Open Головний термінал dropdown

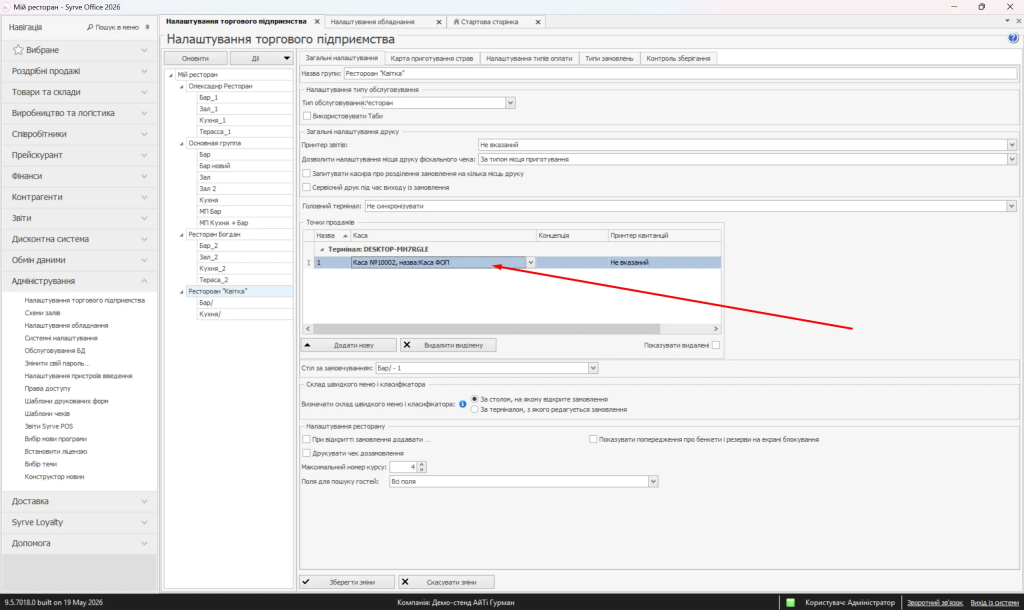pos(1012,206)
